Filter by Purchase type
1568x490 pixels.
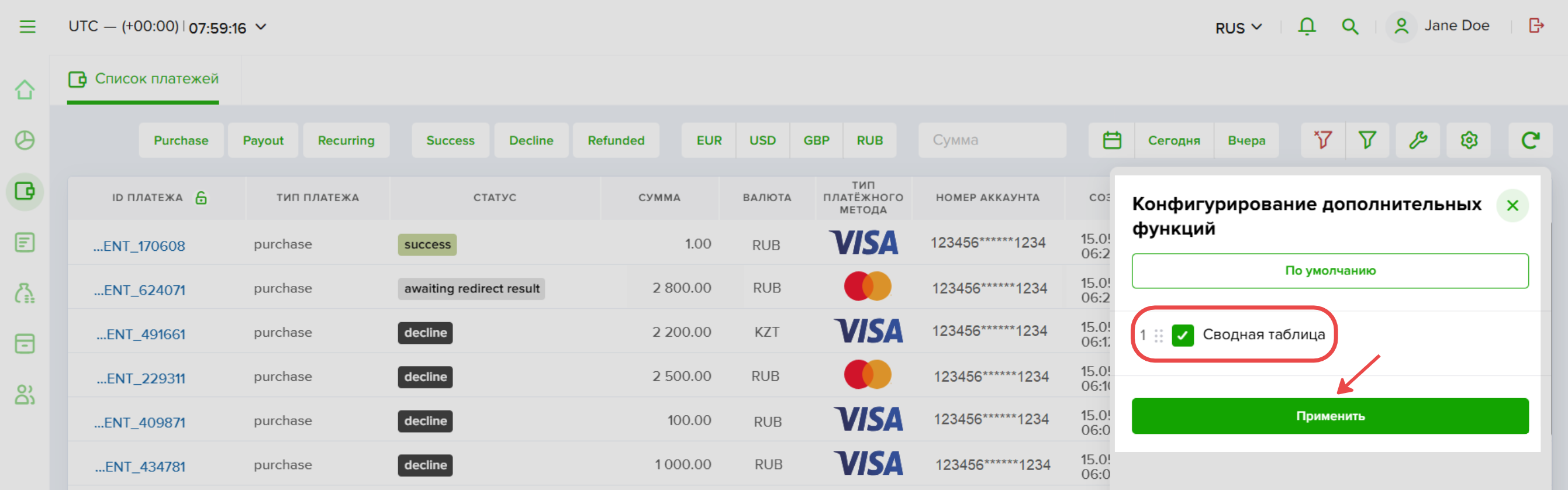[181, 140]
